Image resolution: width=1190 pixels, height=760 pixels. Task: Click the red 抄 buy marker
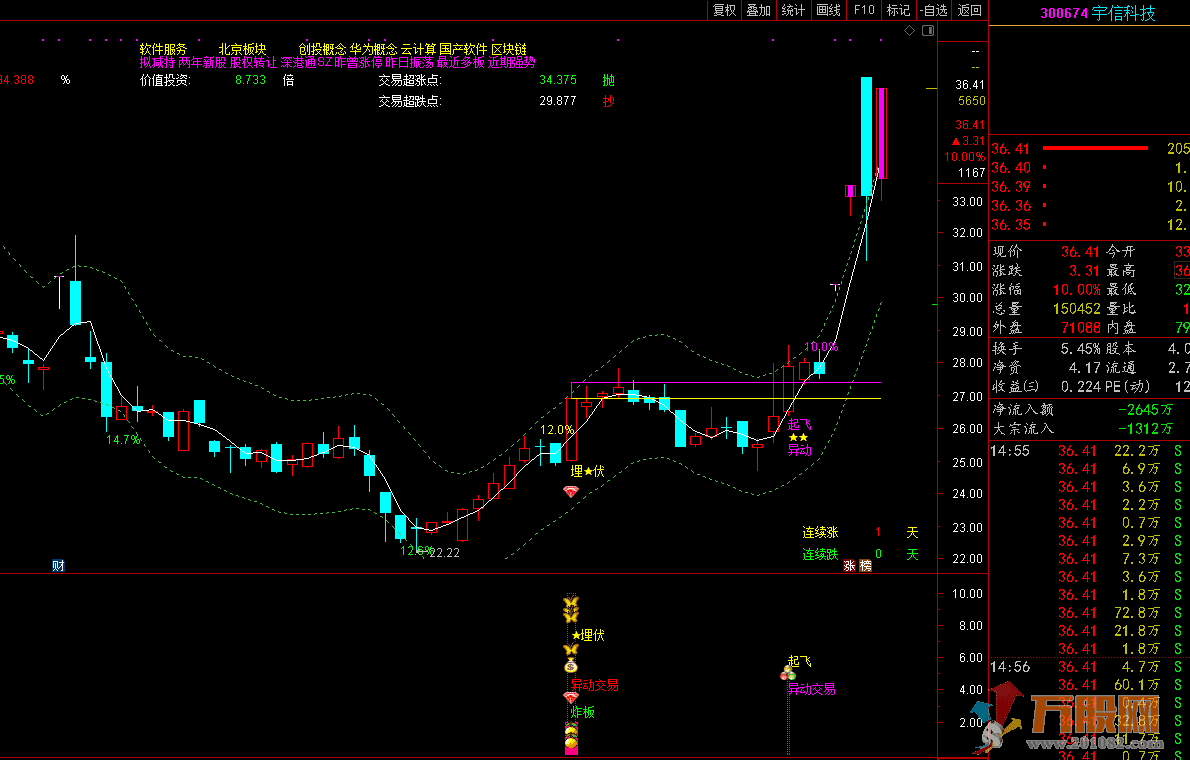pyautogui.click(x=609, y=101)
